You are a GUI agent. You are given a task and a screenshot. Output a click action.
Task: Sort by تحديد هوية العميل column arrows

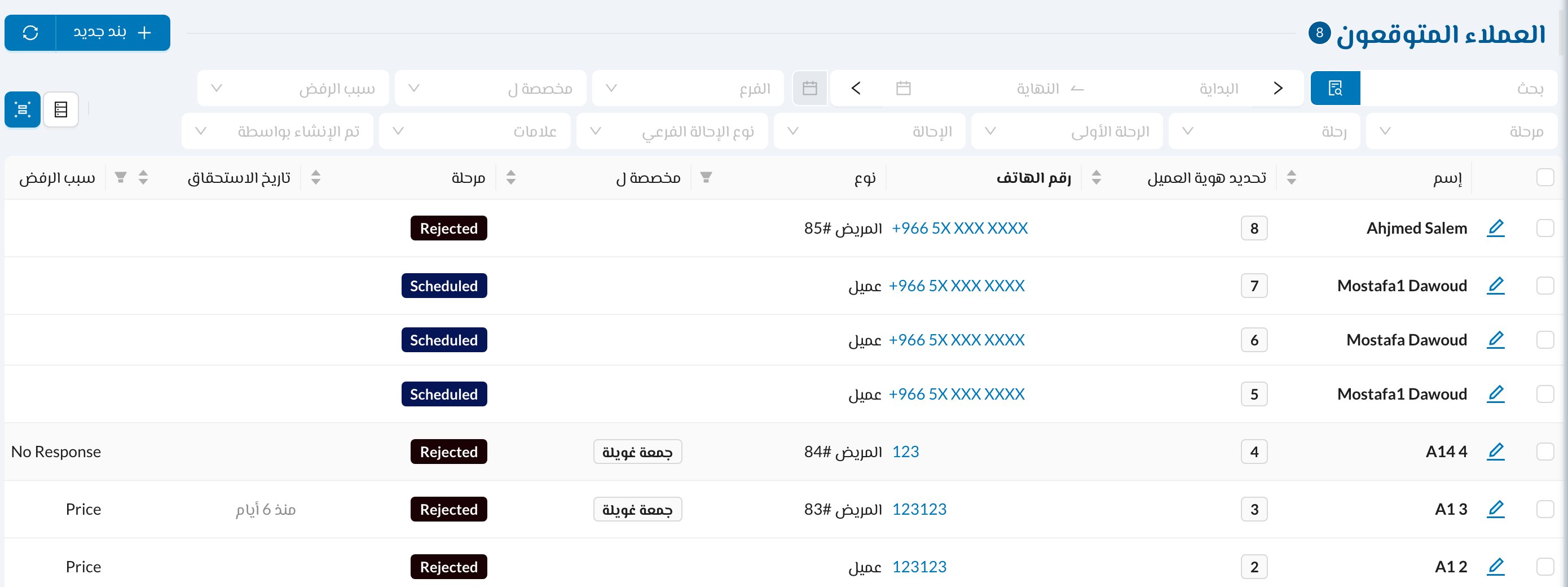point(1292,177)
